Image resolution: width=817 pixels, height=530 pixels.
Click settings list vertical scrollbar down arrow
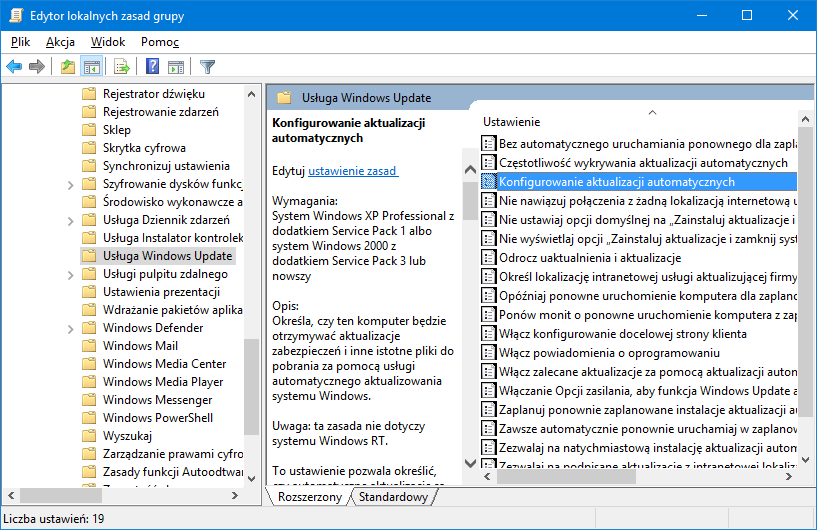tap(806, 460)
